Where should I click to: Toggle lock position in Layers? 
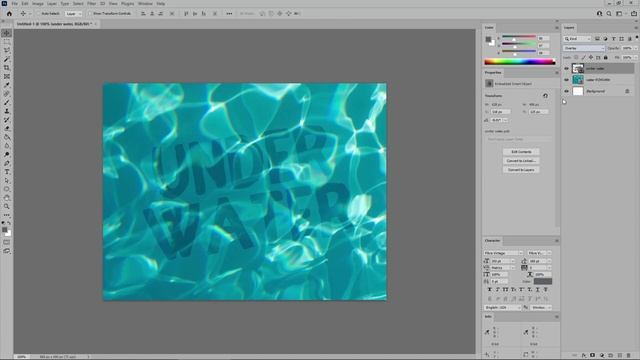pos(591,58)
